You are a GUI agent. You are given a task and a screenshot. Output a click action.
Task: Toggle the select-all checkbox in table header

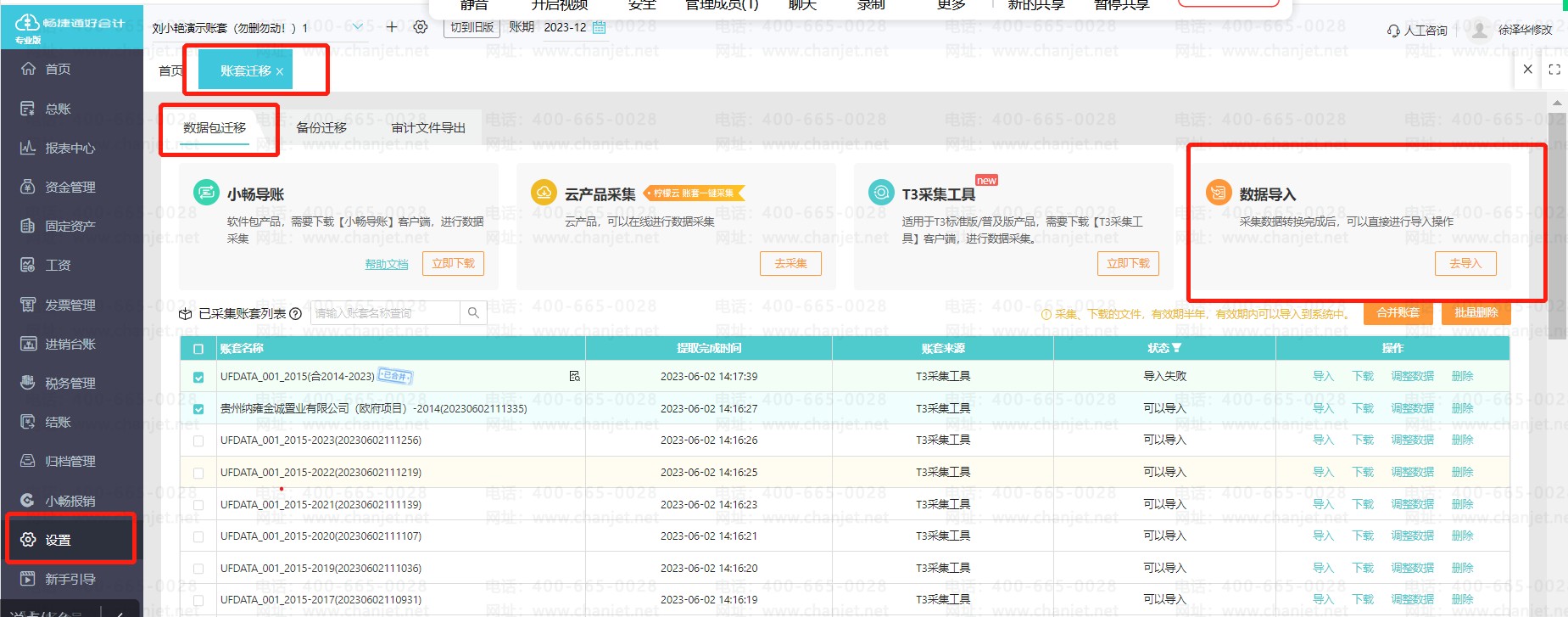click(x=198, y=349)
